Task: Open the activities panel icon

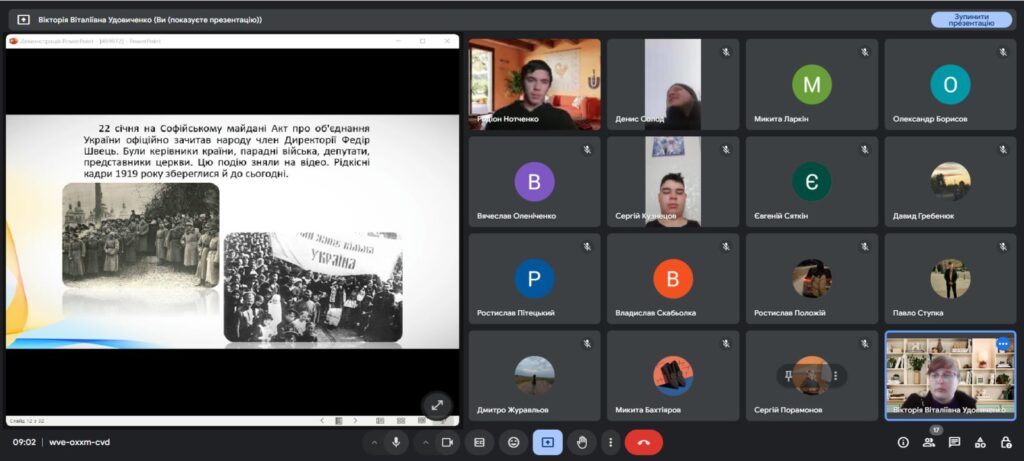Action: [981, 442]
